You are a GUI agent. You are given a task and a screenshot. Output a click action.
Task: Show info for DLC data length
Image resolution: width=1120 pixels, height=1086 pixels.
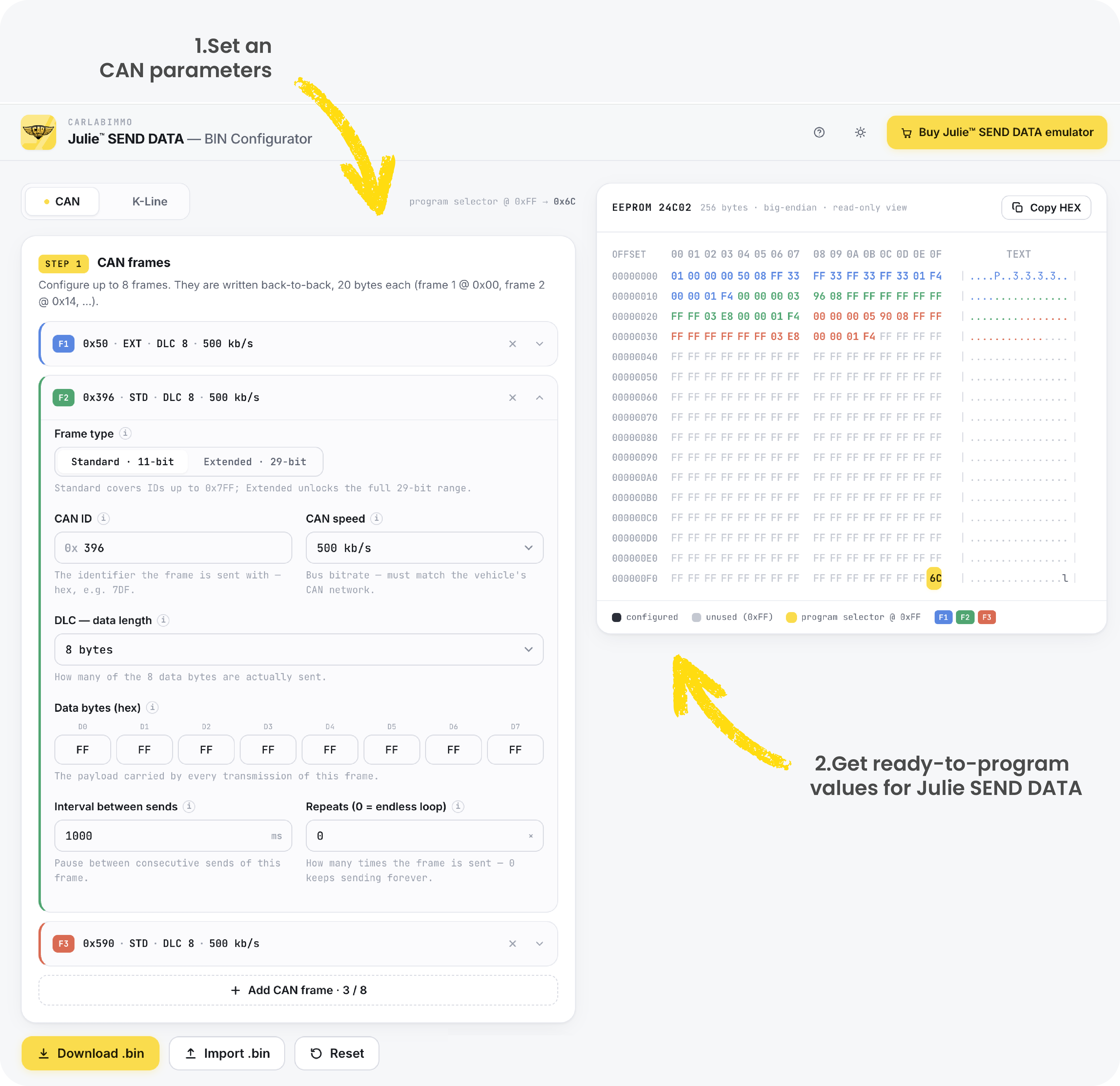[x=163, y=620]
